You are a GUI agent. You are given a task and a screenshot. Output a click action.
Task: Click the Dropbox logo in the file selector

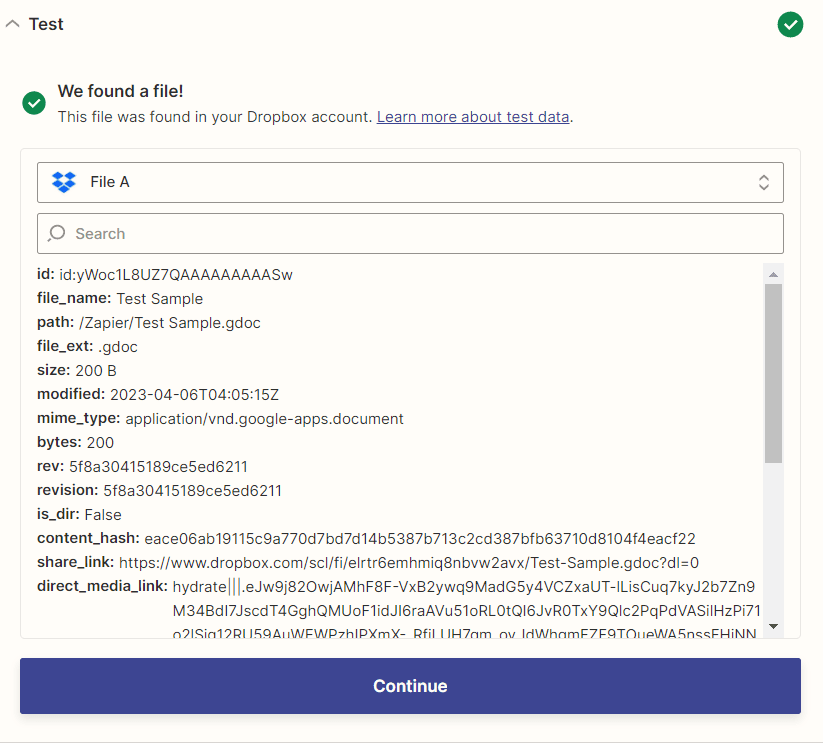(x=62, y=182)
